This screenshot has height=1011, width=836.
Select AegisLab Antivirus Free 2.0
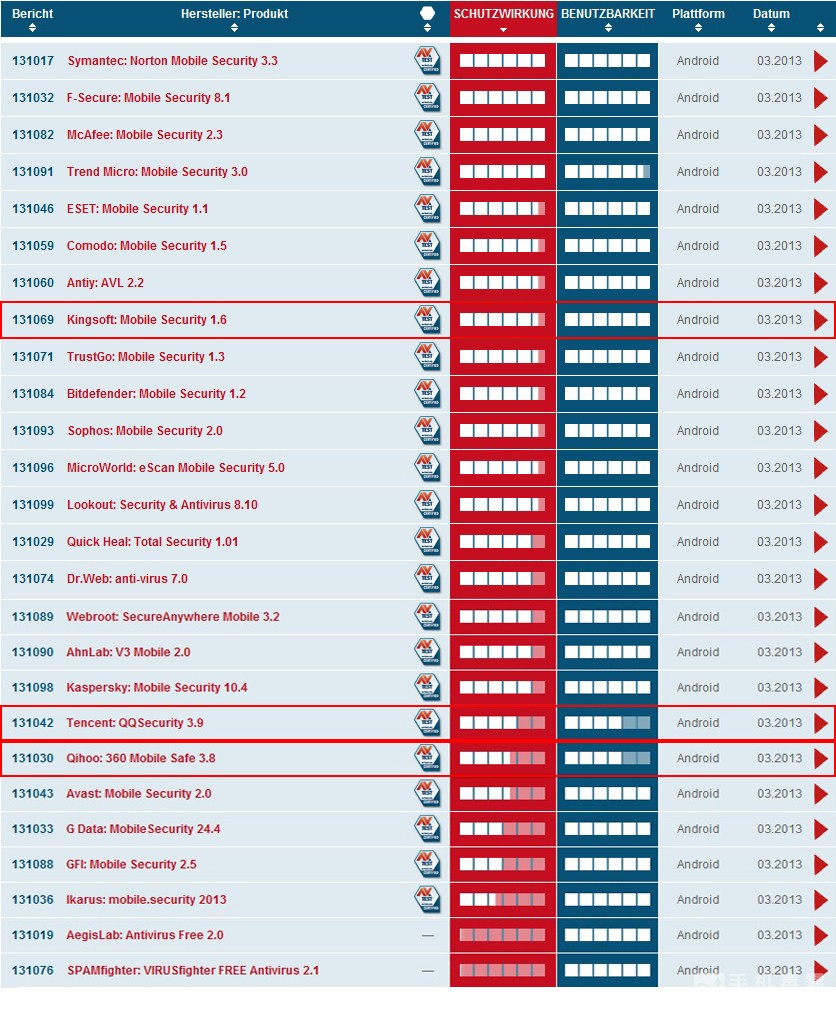pos(144,935)
